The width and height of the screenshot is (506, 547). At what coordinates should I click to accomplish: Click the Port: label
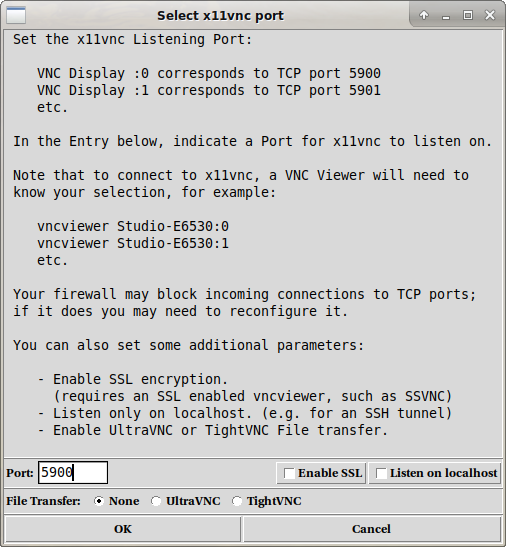pyautogui.click(x=20, y=473)
